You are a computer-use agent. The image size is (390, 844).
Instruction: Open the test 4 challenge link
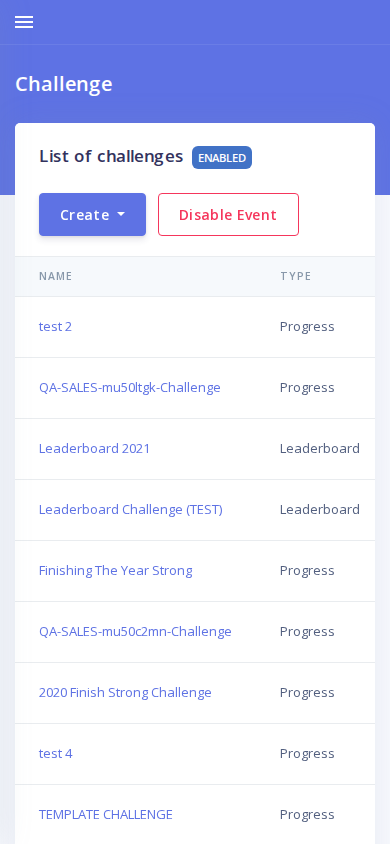click(x=55, y=754)
